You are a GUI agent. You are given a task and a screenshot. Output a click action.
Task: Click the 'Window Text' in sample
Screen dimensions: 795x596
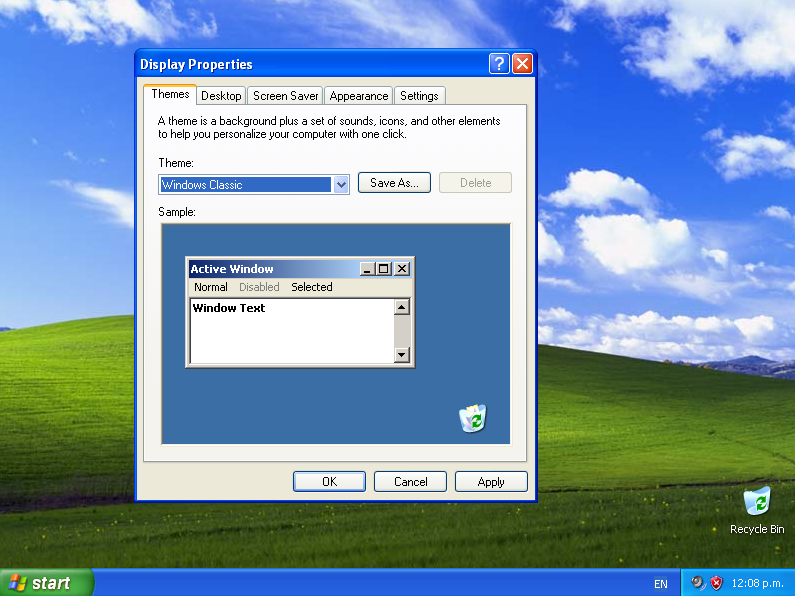tap(229, 308)
